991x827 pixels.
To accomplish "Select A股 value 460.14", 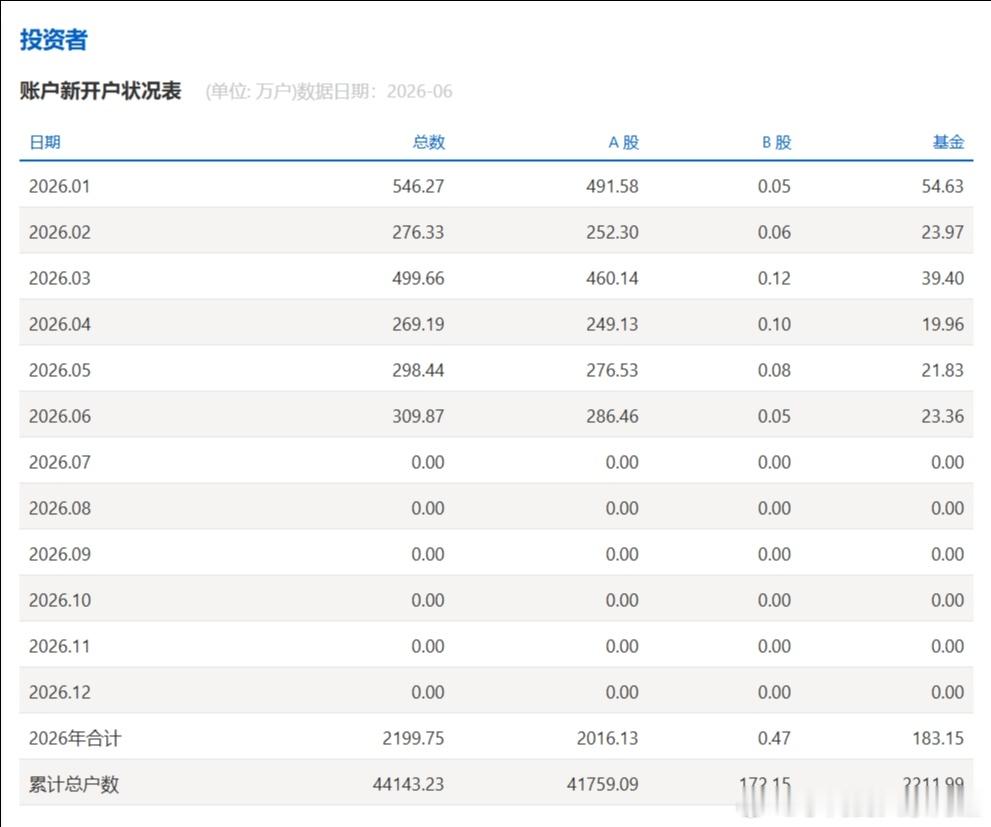I will (612, 279).
